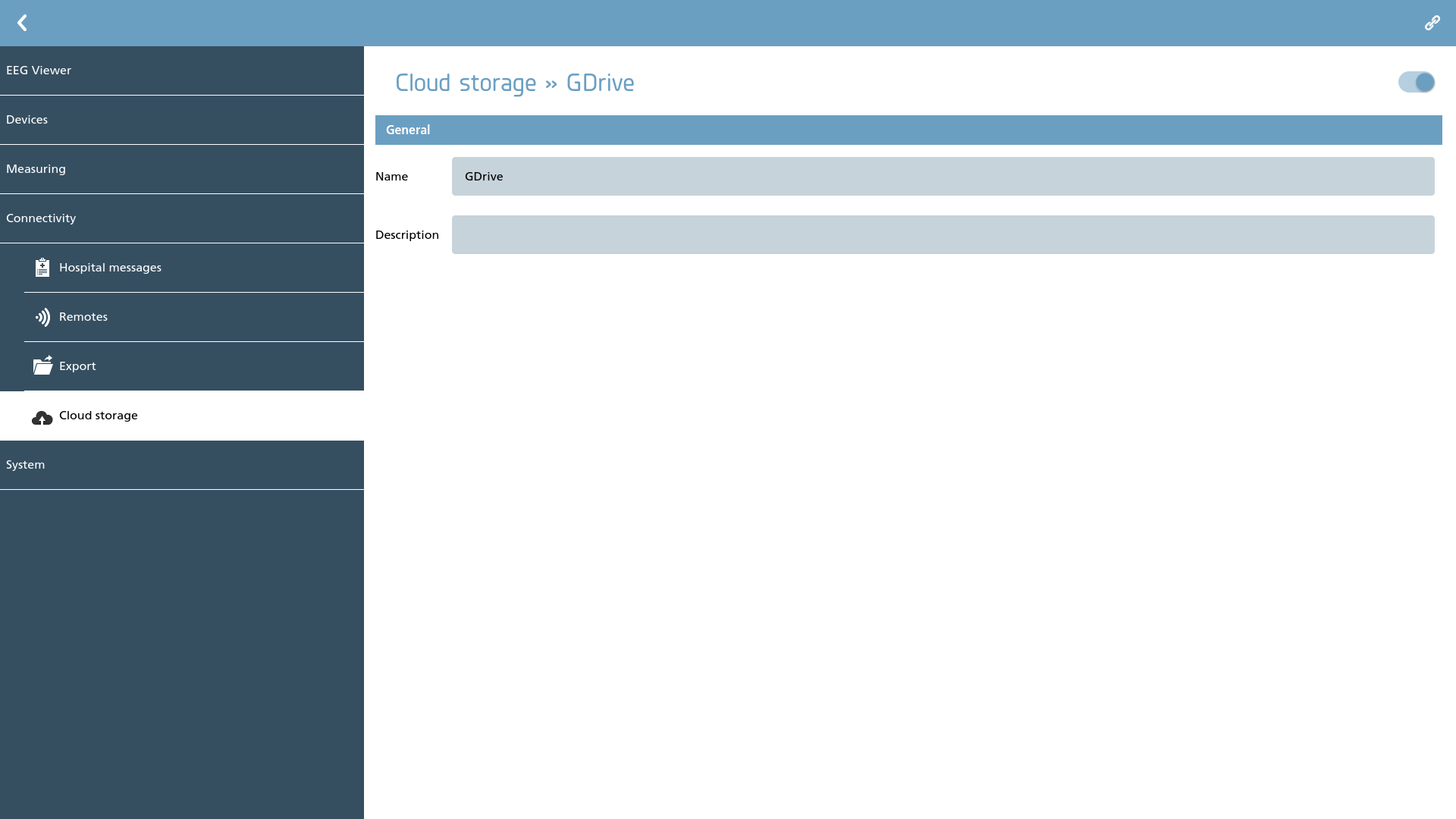Click the Remotes signal icon
The width and height of the screenshot is (1456, 819).
tap(42, 317)
